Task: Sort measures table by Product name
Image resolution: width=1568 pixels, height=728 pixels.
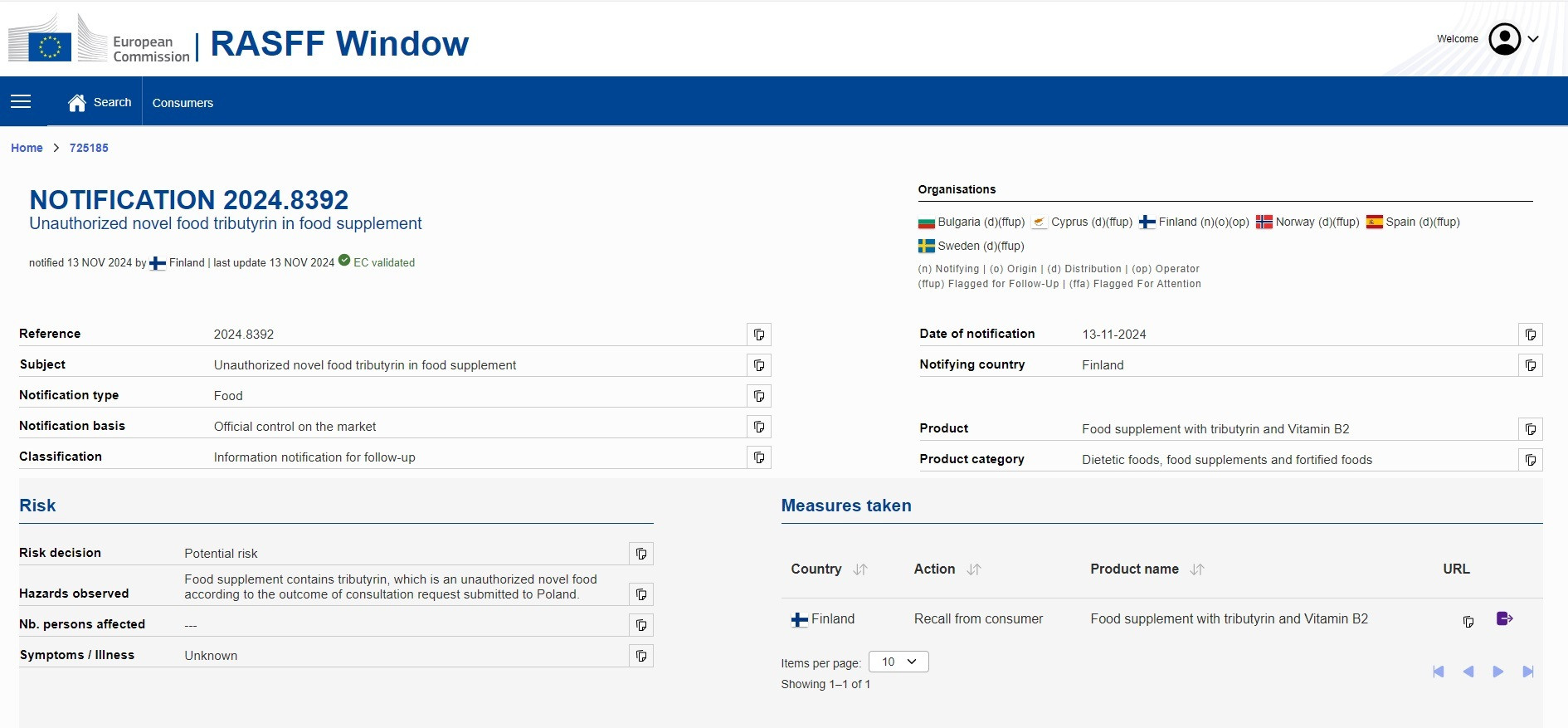Action: tap(1196, 569)
